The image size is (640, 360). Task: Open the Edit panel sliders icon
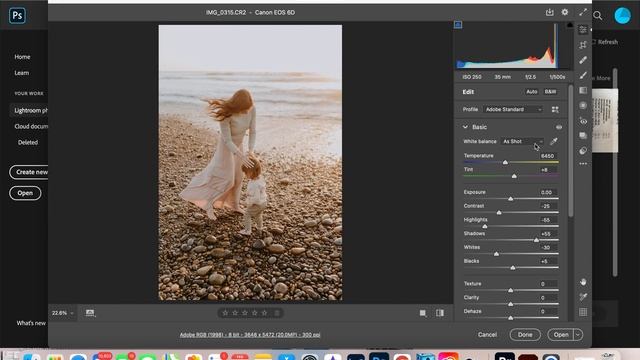click(583, 30)
